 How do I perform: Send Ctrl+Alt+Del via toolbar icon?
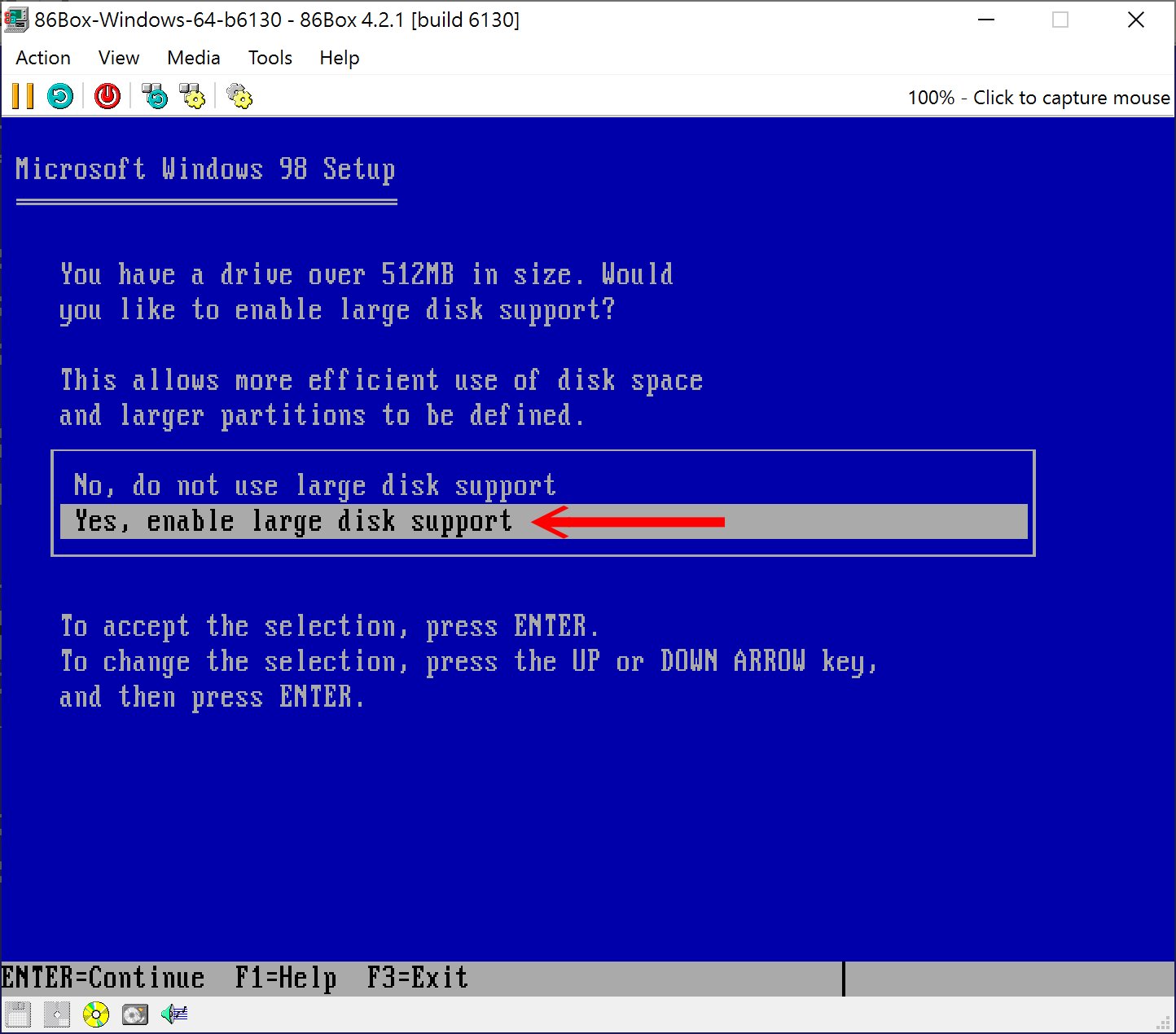[x=154, y=96]
